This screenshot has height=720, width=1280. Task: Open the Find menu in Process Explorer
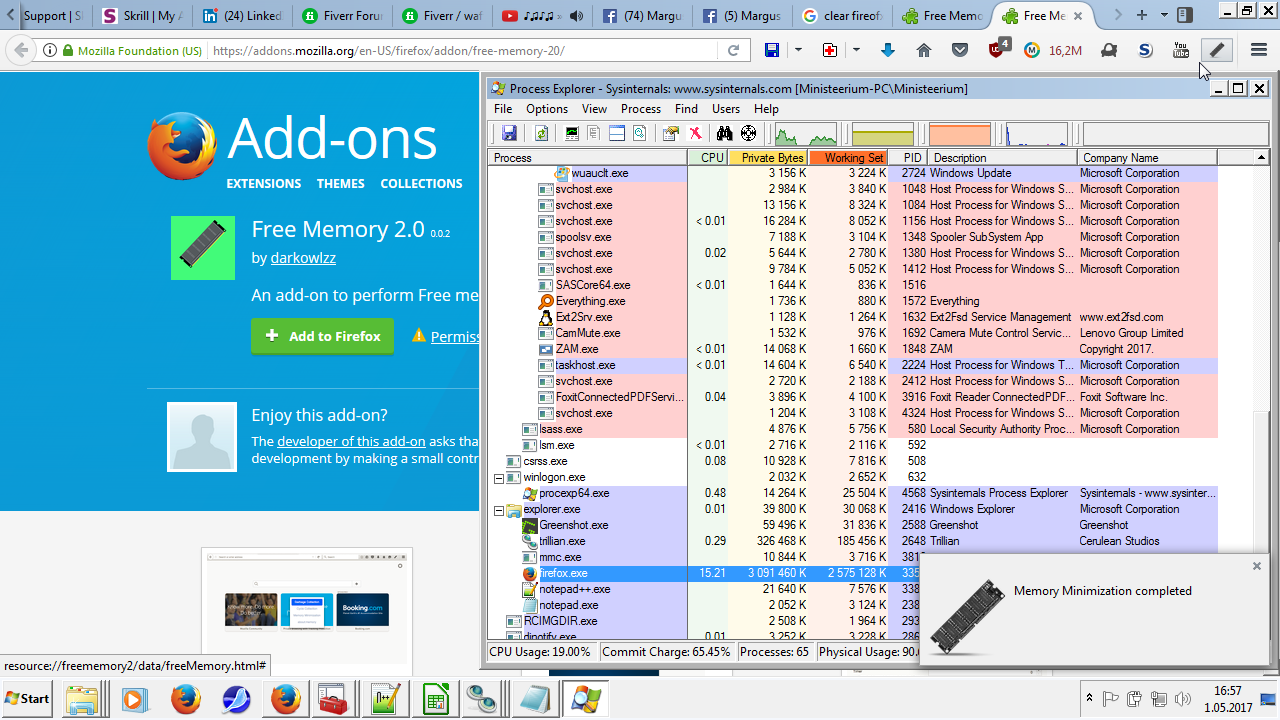click(x=686, y=109)
